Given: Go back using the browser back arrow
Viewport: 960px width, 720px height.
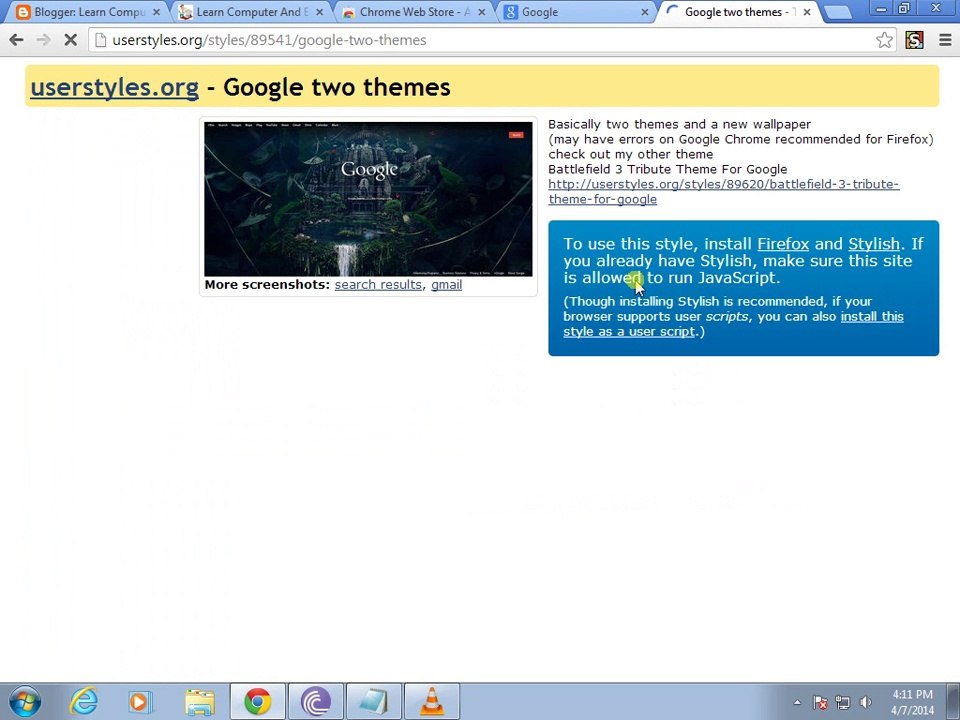Looking at the screenshot, I should 17,40.
